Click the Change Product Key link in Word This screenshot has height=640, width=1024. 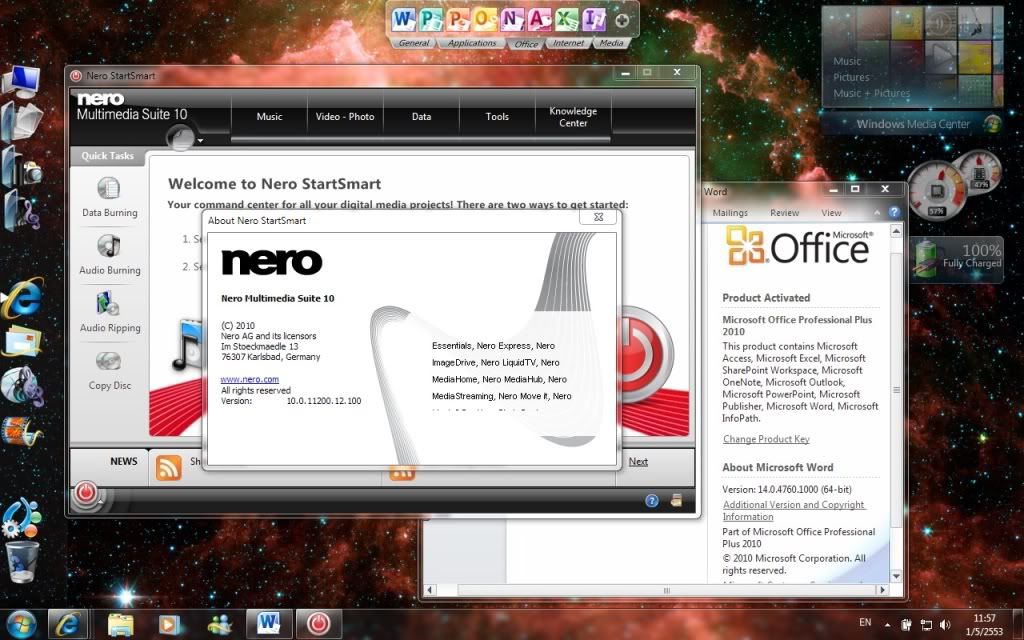[x=766, y=439]
